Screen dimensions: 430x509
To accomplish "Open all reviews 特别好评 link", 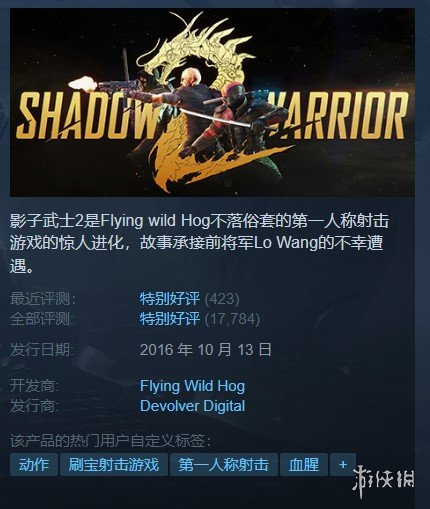I will [x=170, y=319].
